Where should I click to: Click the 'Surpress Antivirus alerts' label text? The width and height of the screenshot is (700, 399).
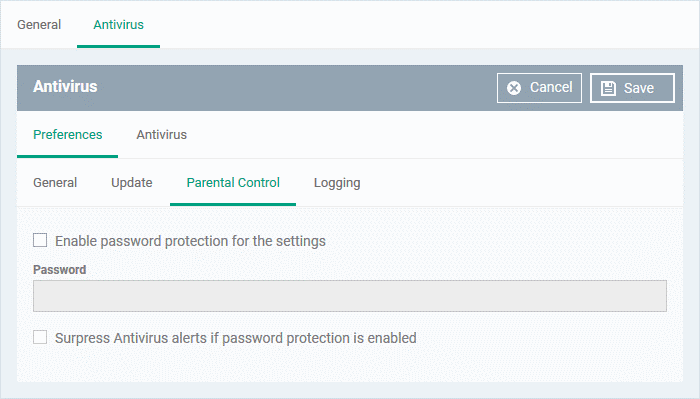[236, 338]
